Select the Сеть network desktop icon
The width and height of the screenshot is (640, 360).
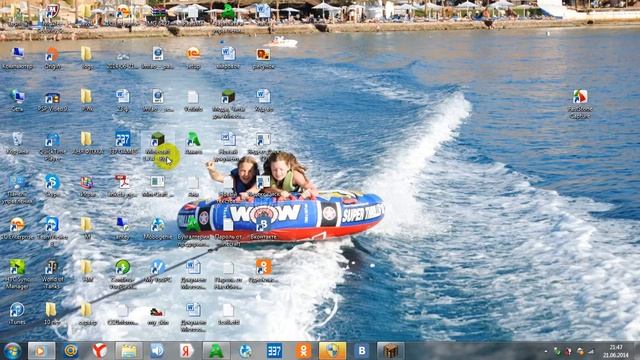(17, 101)
